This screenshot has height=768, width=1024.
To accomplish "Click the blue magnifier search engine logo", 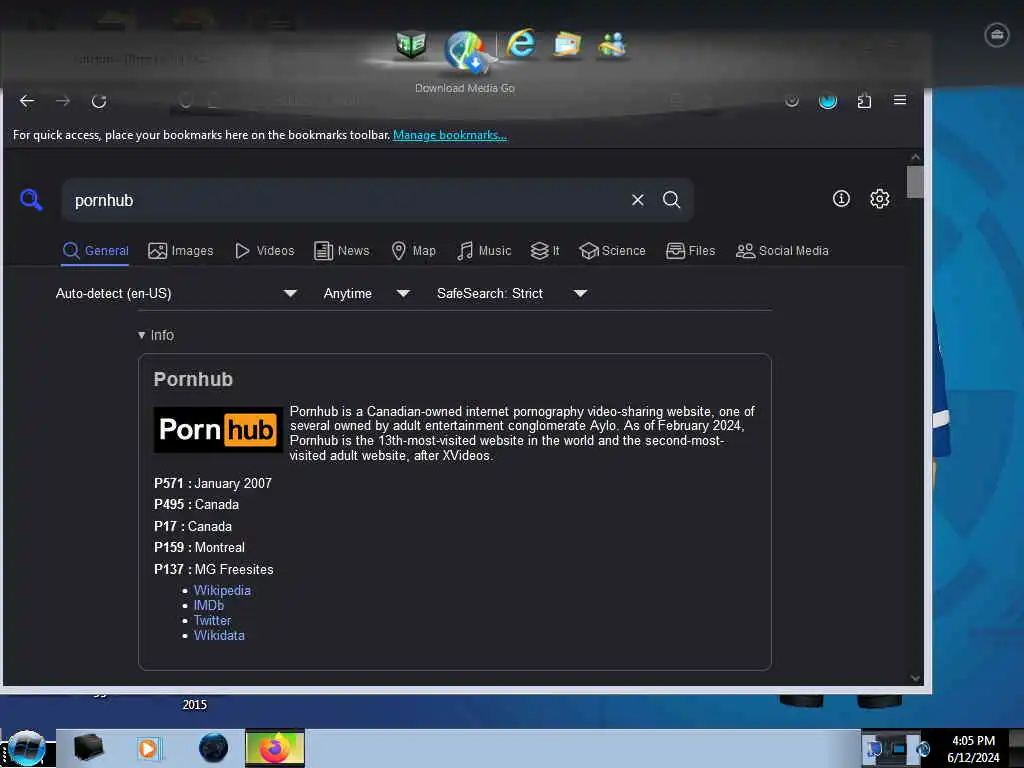I will (x=31, y=199).
